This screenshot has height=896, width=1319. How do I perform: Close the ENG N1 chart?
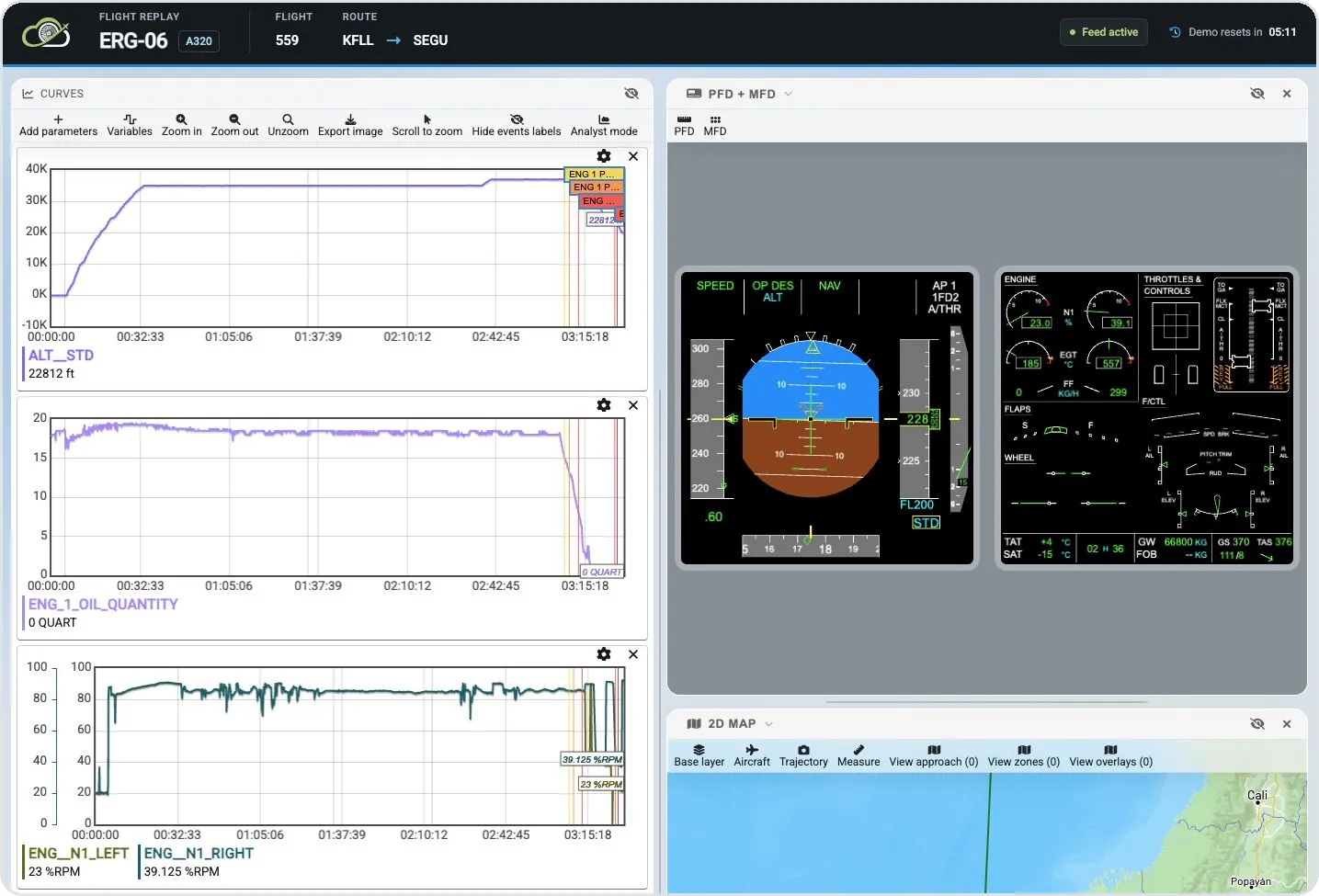[x=633, y=654]
